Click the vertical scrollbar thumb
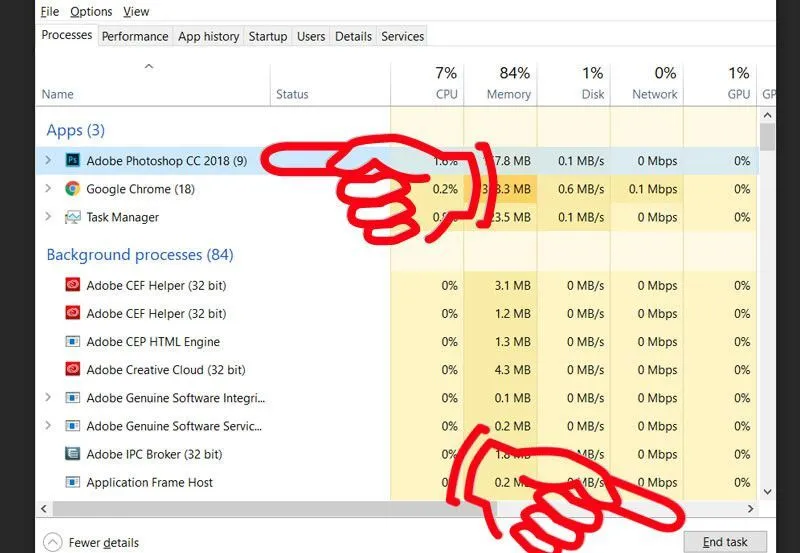This screenshot has width=800, height=553. click(767, 137)
